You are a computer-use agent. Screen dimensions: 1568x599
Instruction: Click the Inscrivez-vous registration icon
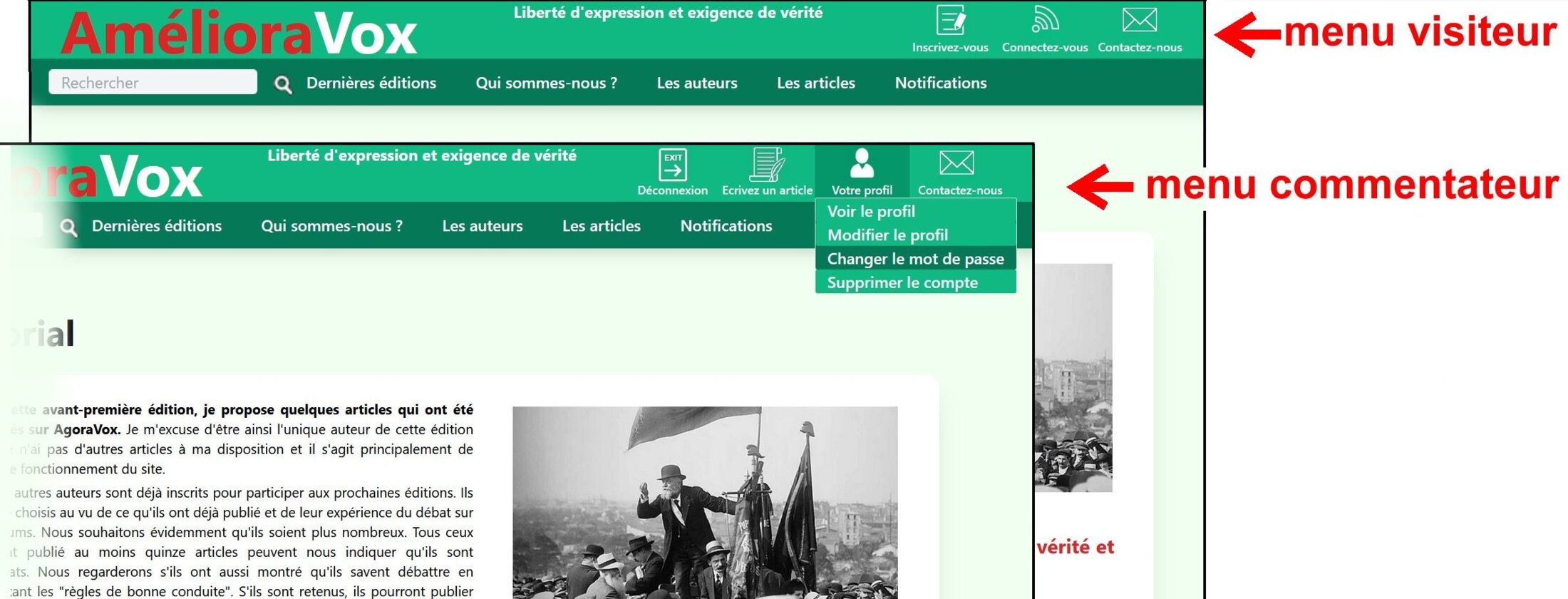point(950,21)
